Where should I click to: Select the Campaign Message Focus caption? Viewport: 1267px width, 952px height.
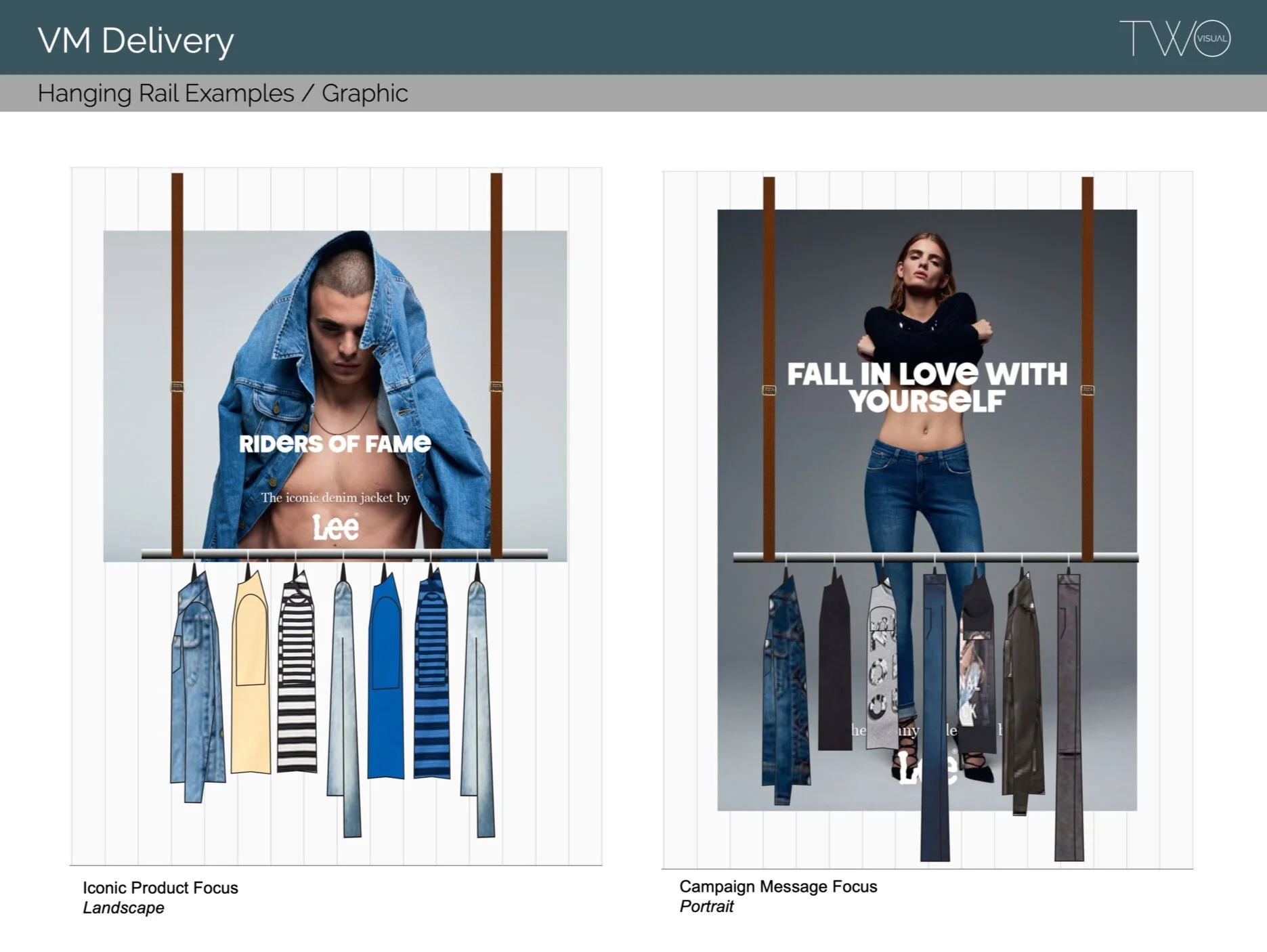[x=778, y=886]
